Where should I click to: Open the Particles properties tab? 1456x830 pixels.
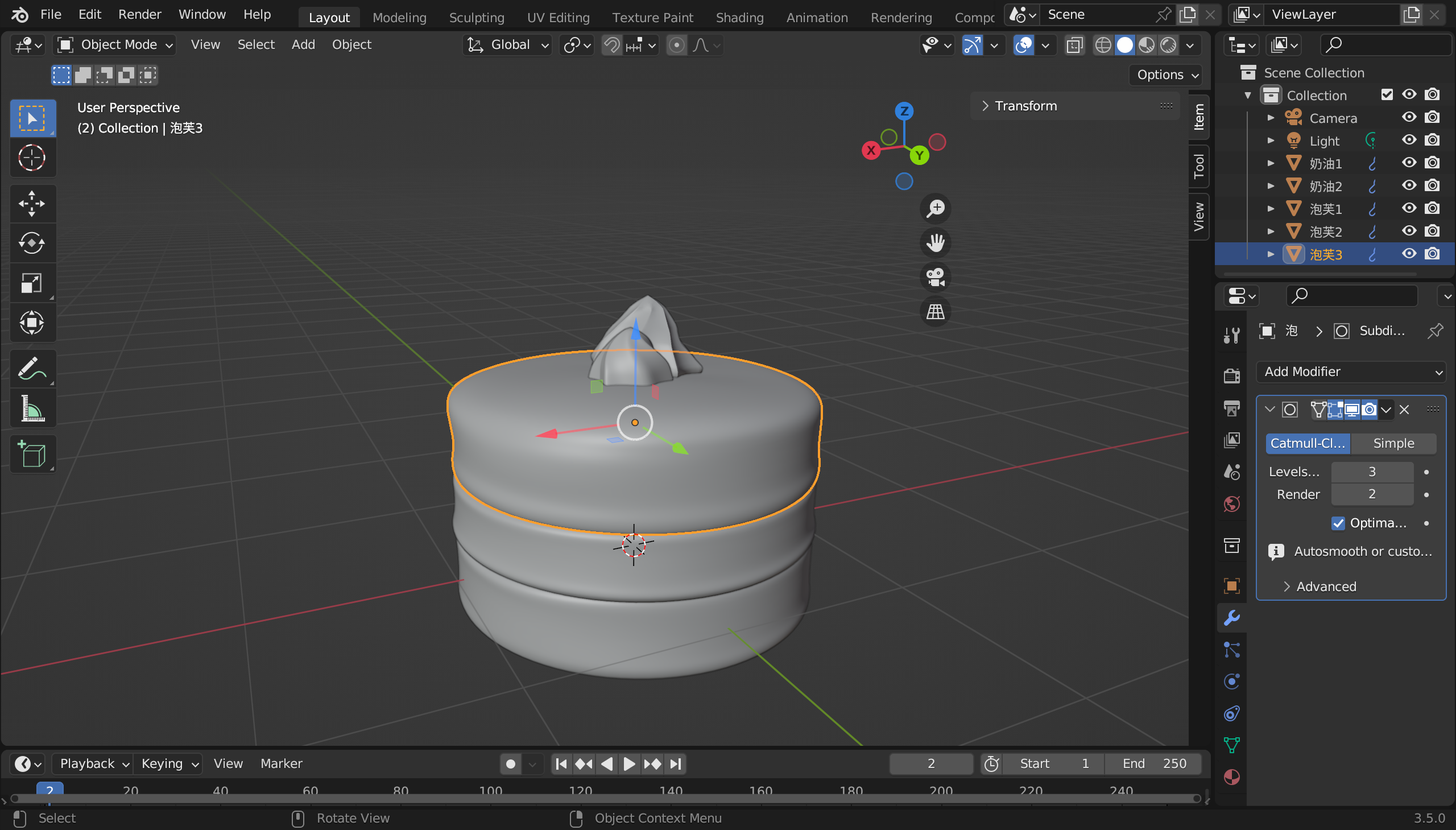pos(1231,650)
